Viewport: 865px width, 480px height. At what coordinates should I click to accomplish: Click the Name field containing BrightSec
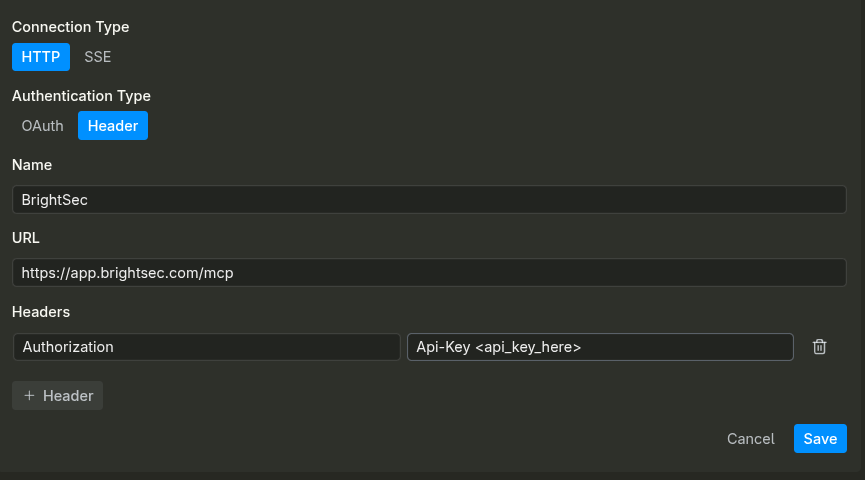pyautogui.click(x=429, y=200)
